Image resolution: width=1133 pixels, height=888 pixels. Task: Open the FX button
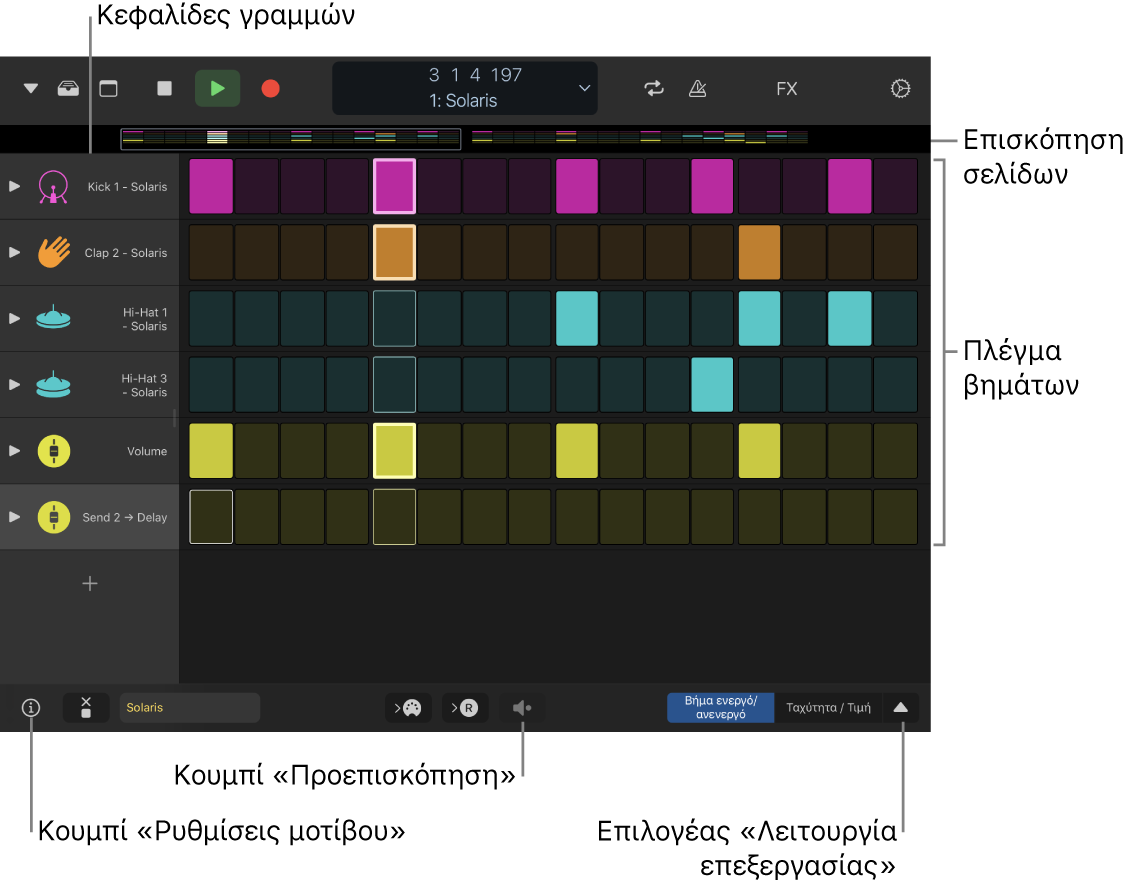786,89
